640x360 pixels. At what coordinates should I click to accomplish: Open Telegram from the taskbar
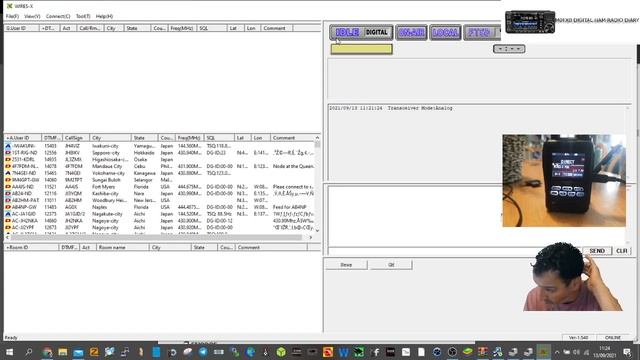click(x=203, y=352)
